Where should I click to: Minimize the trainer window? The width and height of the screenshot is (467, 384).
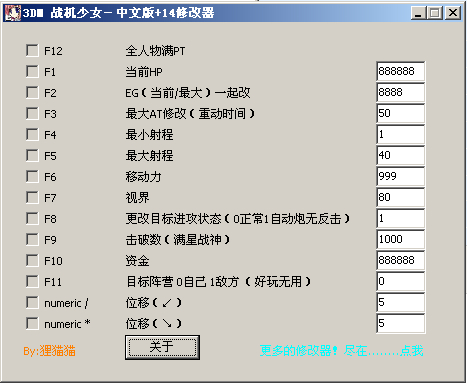419,13
